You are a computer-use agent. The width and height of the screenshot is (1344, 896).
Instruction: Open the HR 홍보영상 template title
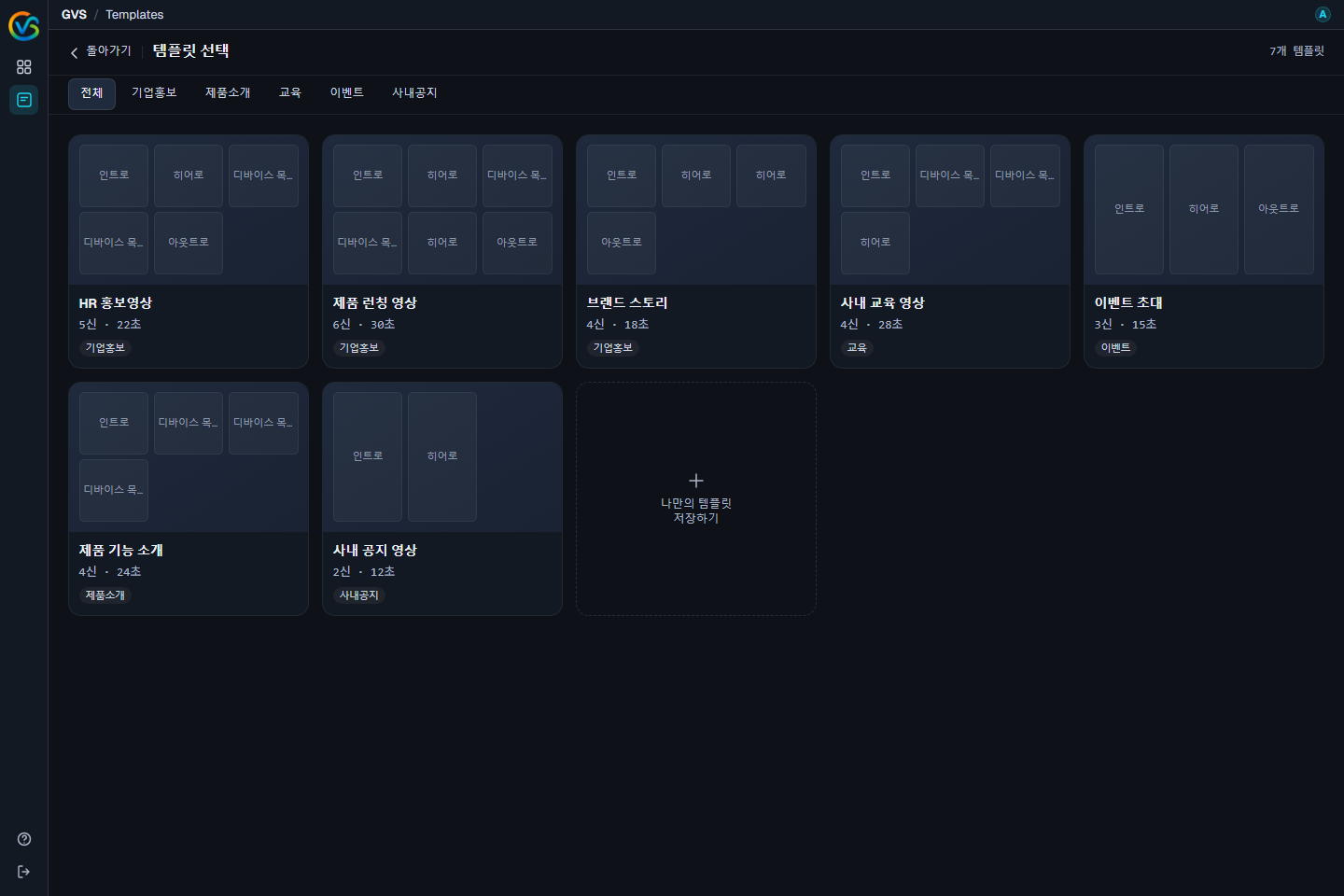(x=116, y=303)
